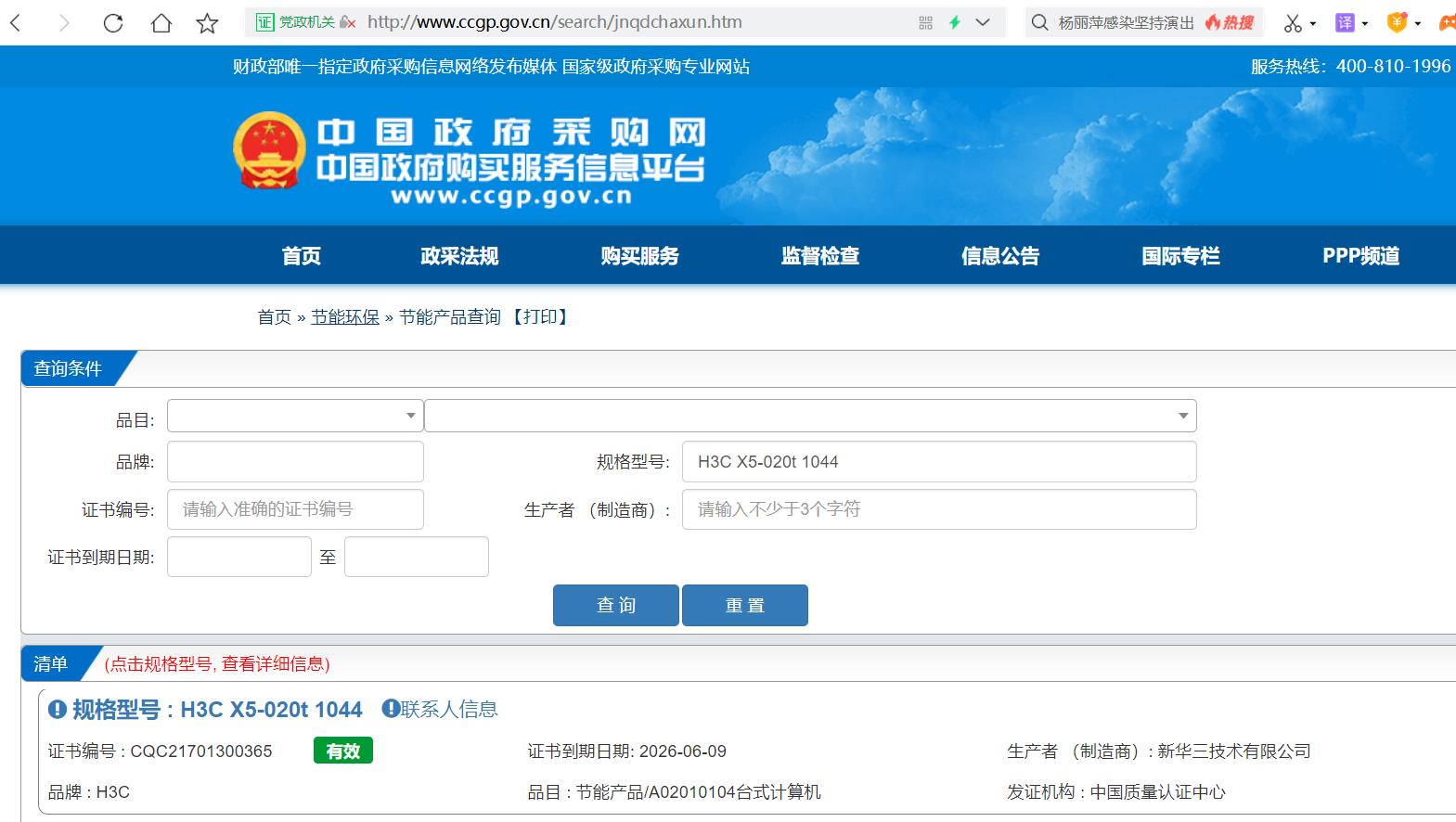Screen dimensions: 1456x822
Task: Open the 信息公告 navigation tab
Action: (x=1000, y=256)
